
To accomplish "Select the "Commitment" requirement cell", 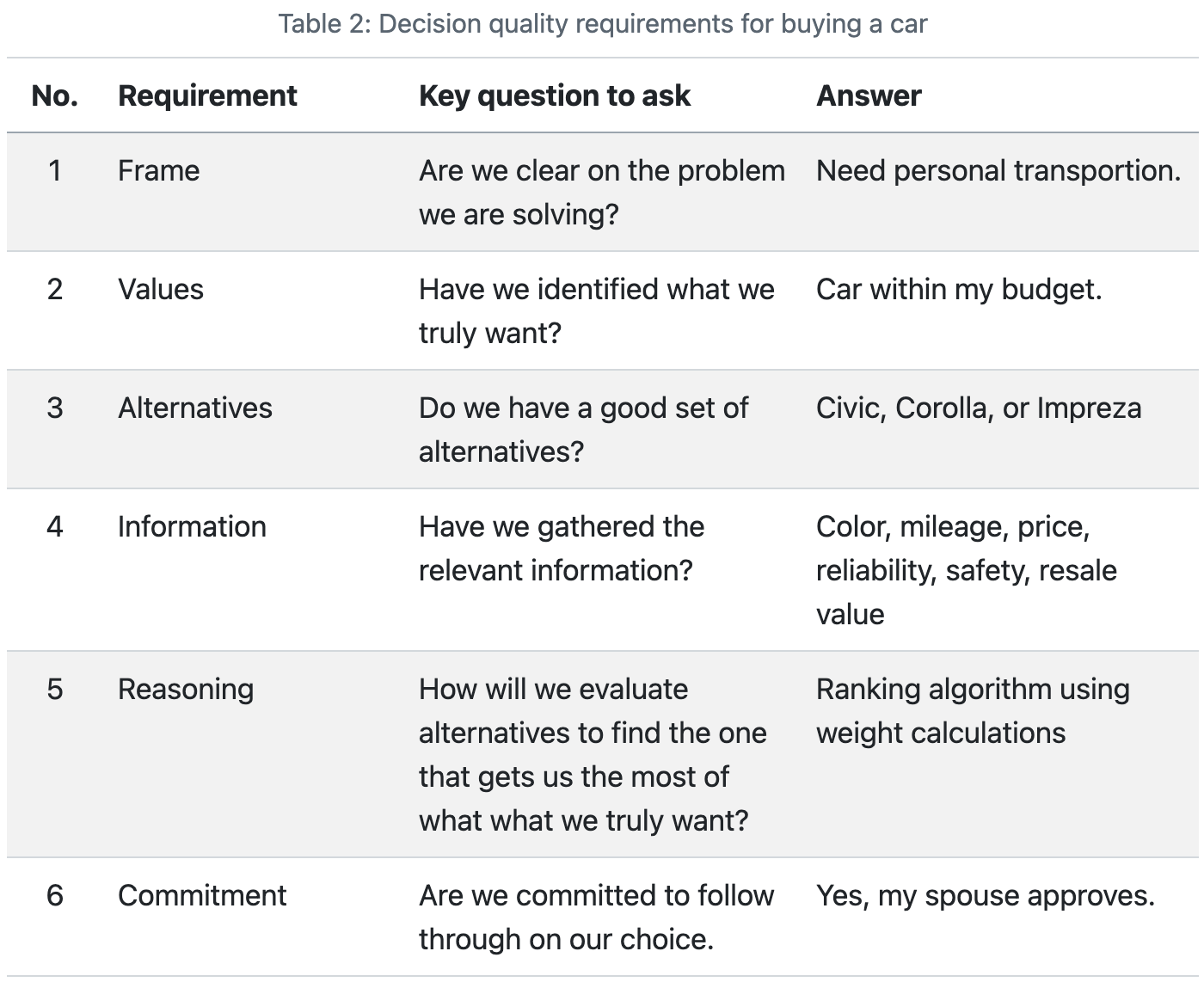I will click(x=202, y=895).
